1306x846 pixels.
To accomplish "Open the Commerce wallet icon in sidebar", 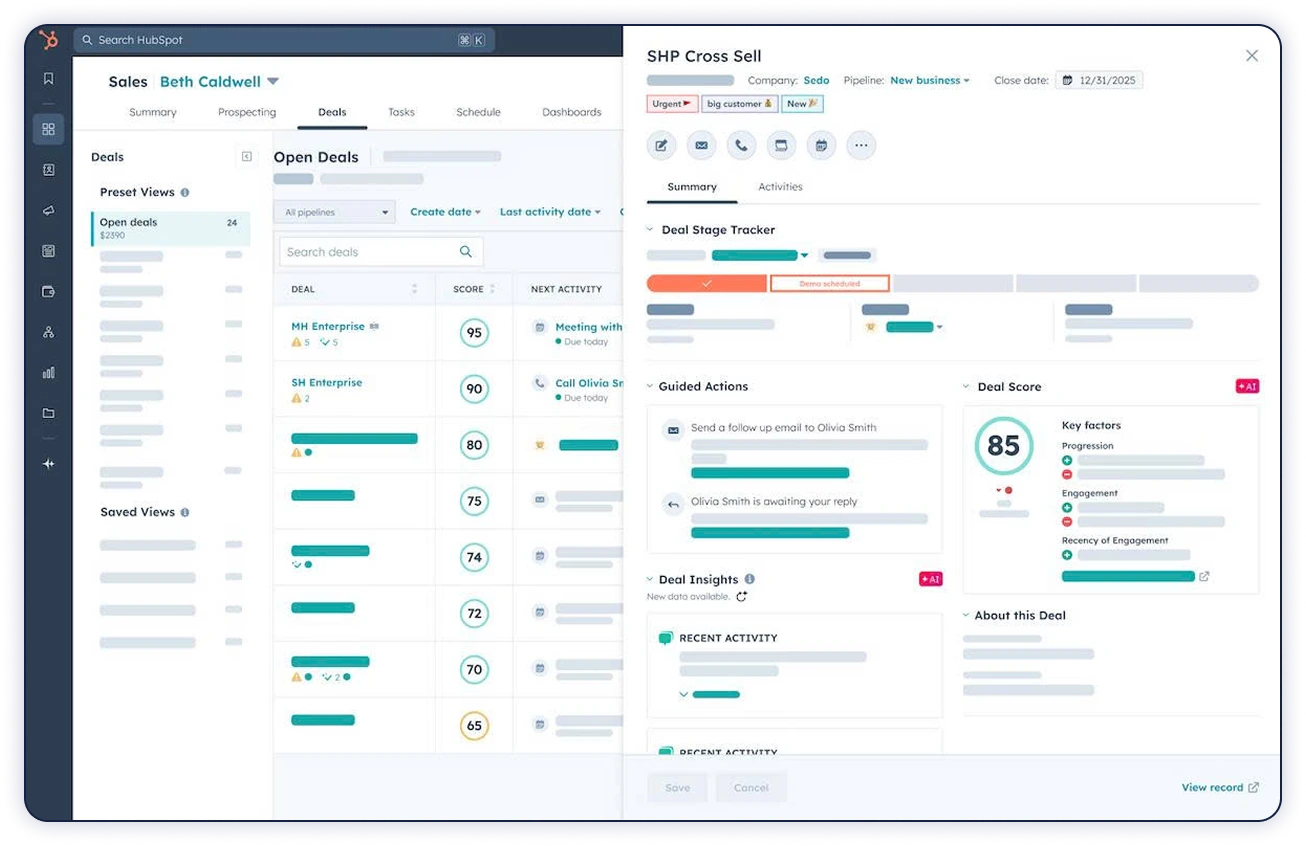I will coord(48,292).
